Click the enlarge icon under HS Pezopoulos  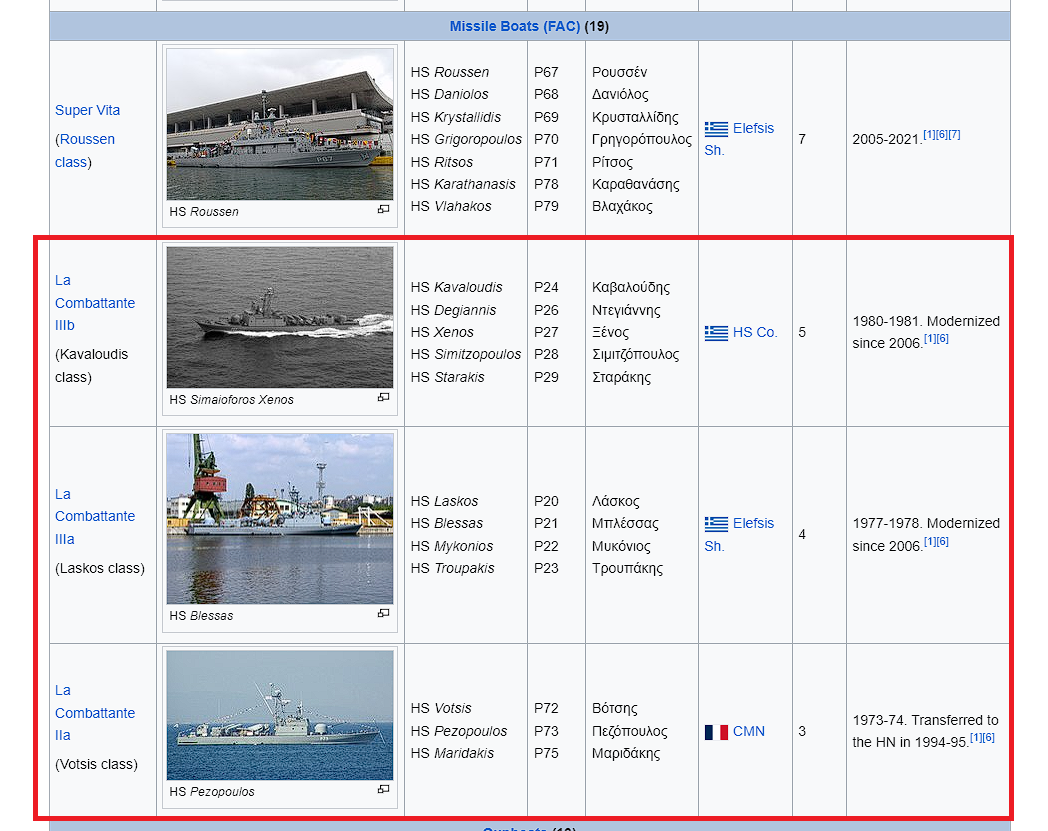(x=383, y=789)
